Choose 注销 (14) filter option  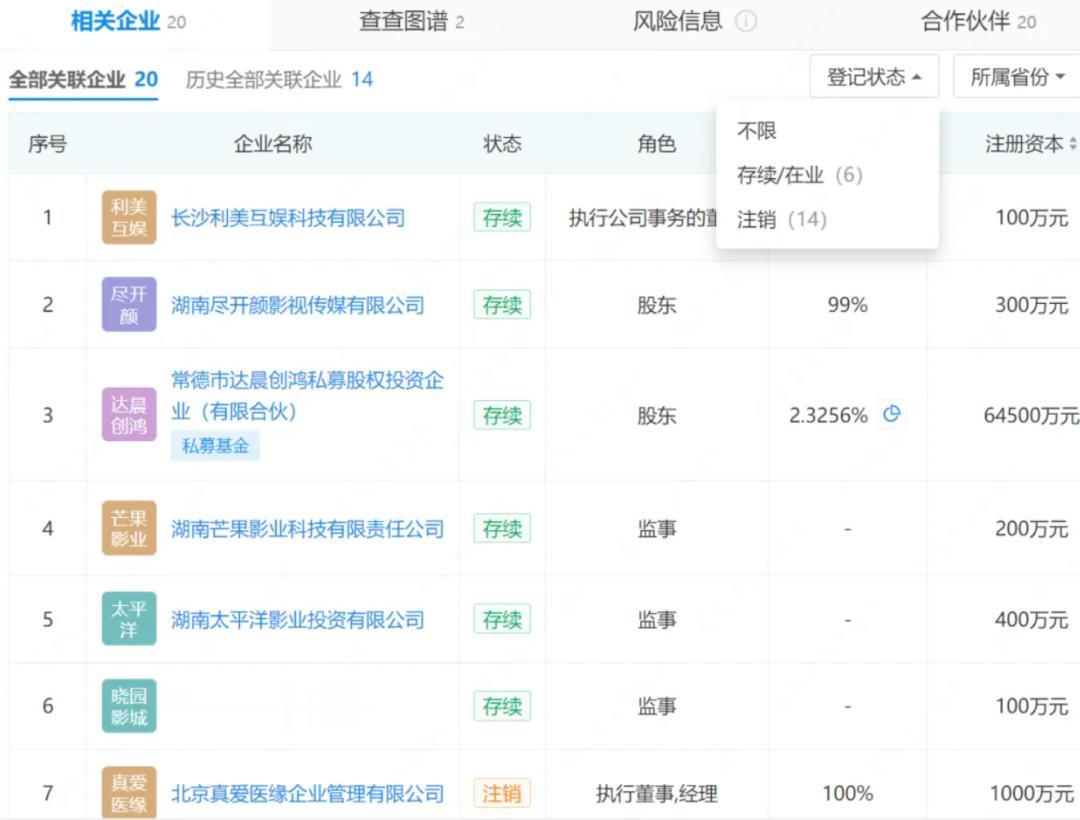coord(781,220)
